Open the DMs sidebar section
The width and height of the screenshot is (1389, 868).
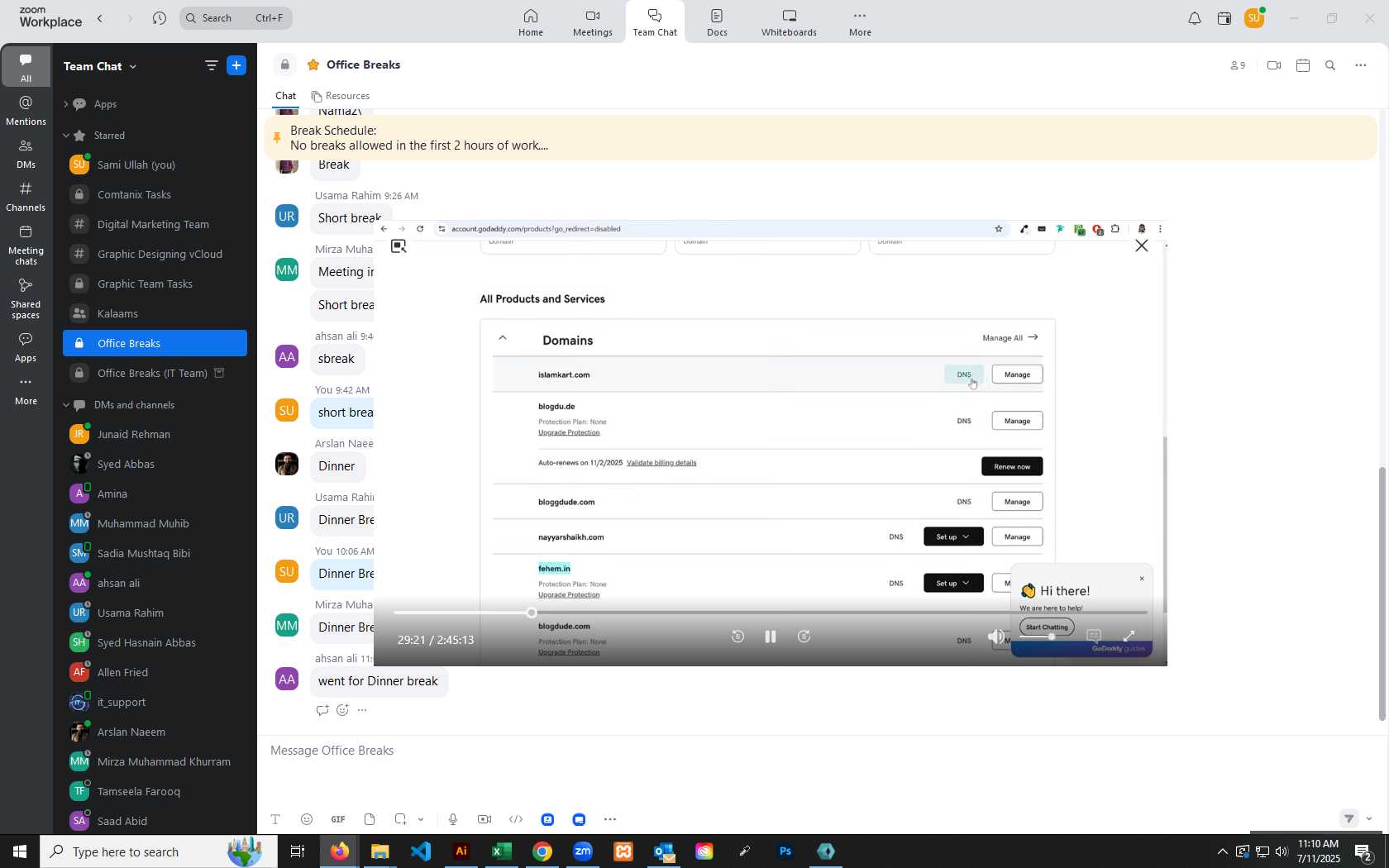pos(26,154)
